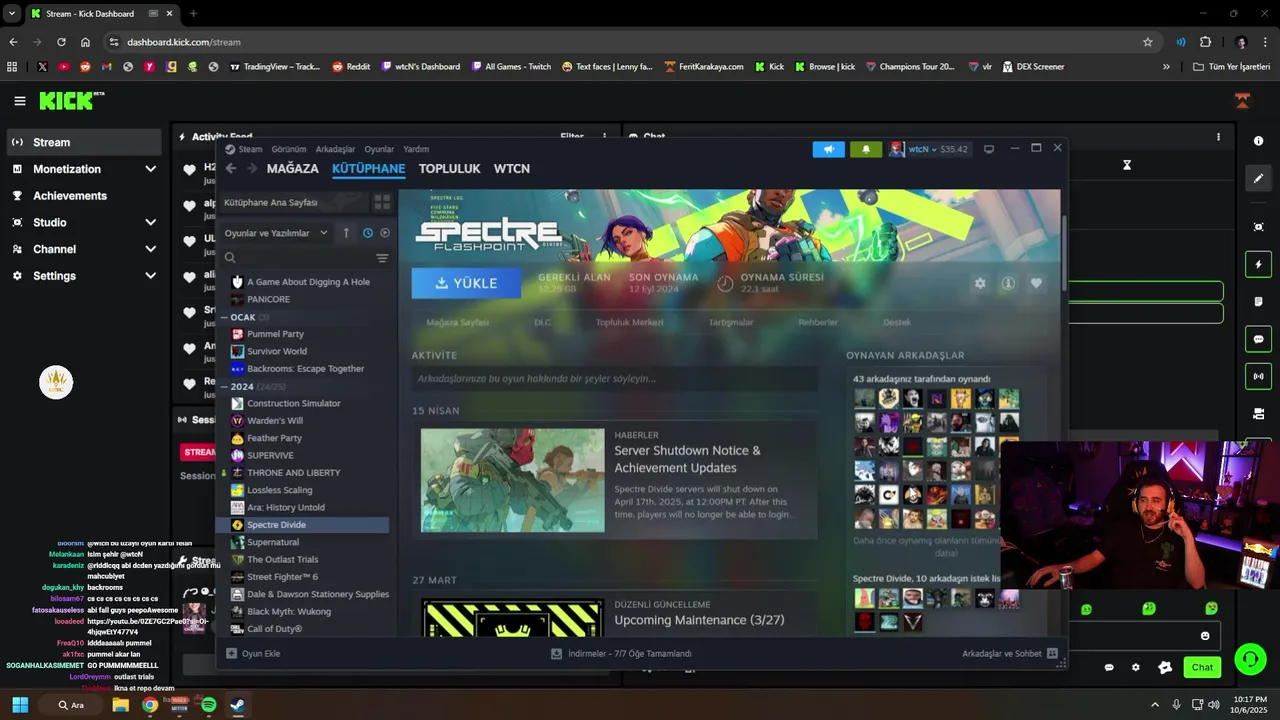
Task: Select the pencil edit icon in Kick sidebar
Action: pos(1258,178)
